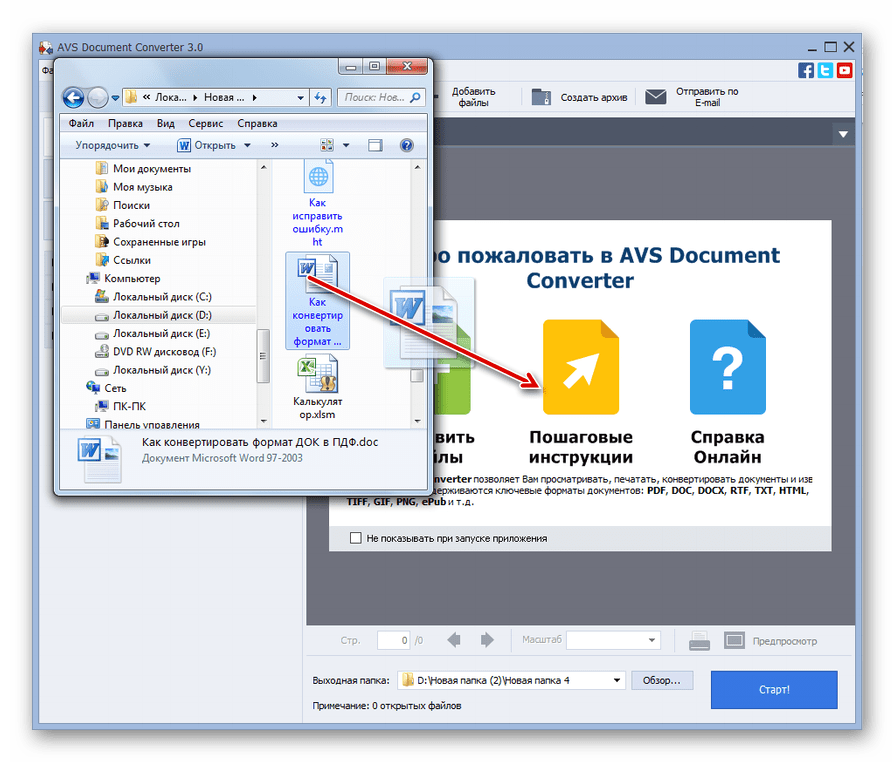Image resolution: width=895 pixels, height=762 pixels.
Task: Open the Правка menu in Explorer
Action: (125, 124)
